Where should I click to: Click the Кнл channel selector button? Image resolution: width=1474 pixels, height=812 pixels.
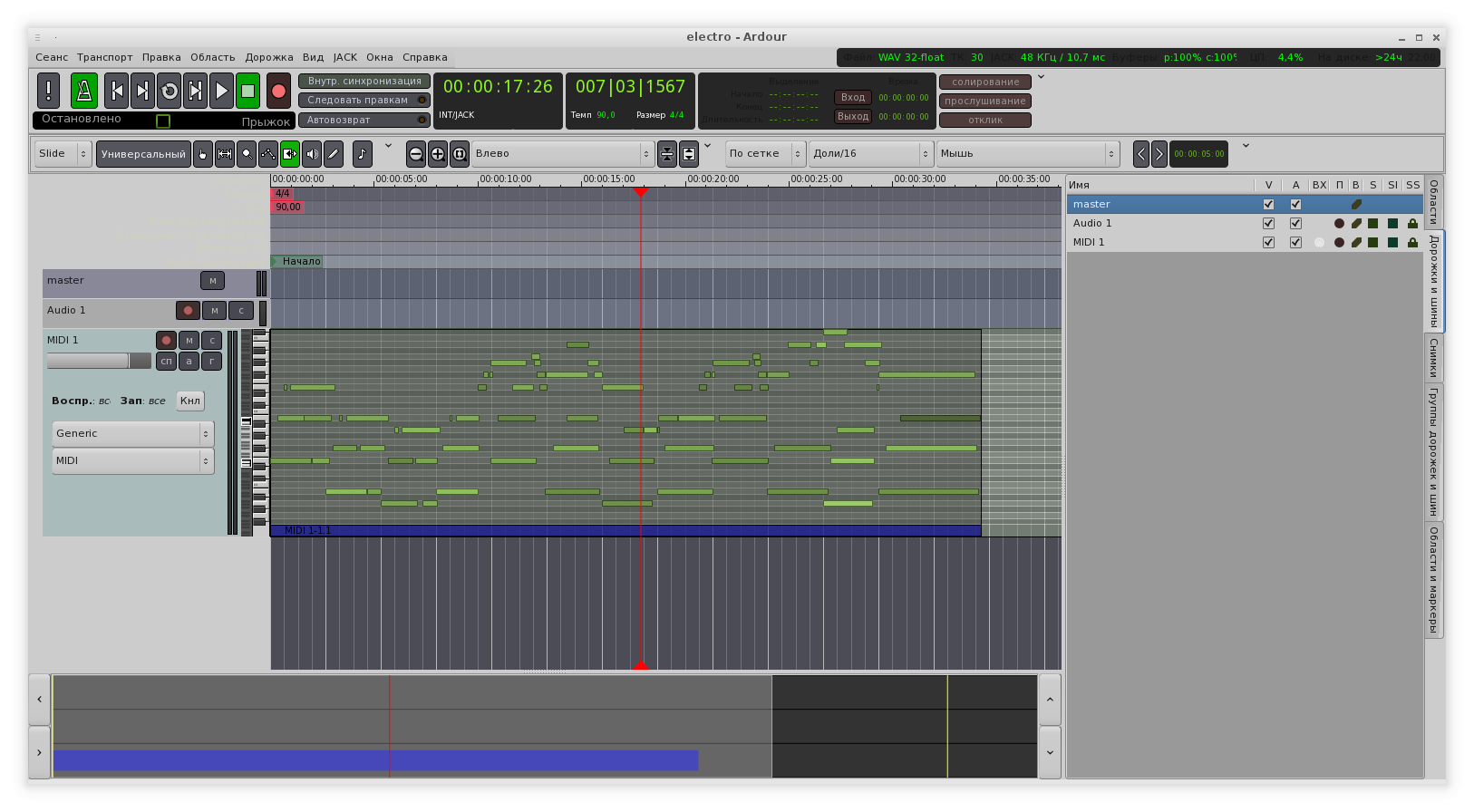pyautogui.click(x=190, y=401)
